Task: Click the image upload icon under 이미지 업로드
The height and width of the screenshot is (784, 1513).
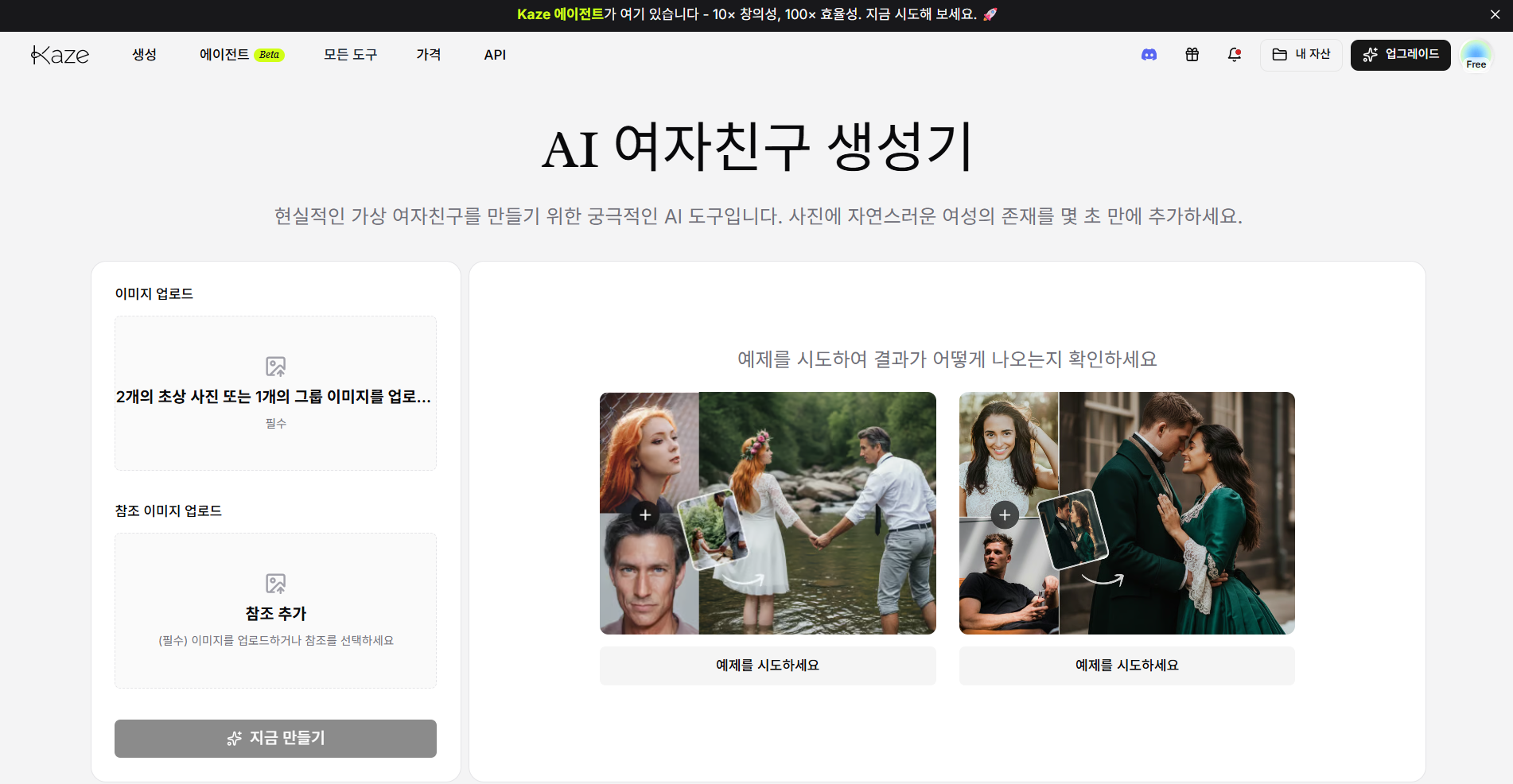Action: (275, 367)
